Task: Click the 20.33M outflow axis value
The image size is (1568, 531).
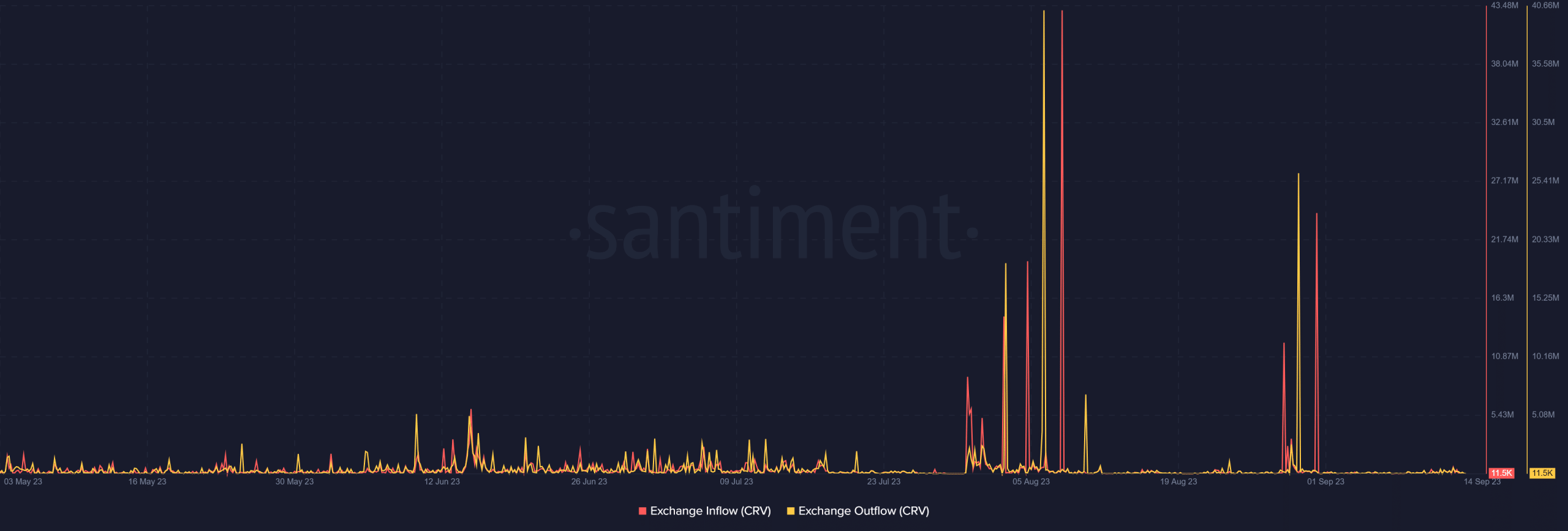Action: pos(1545,239)
